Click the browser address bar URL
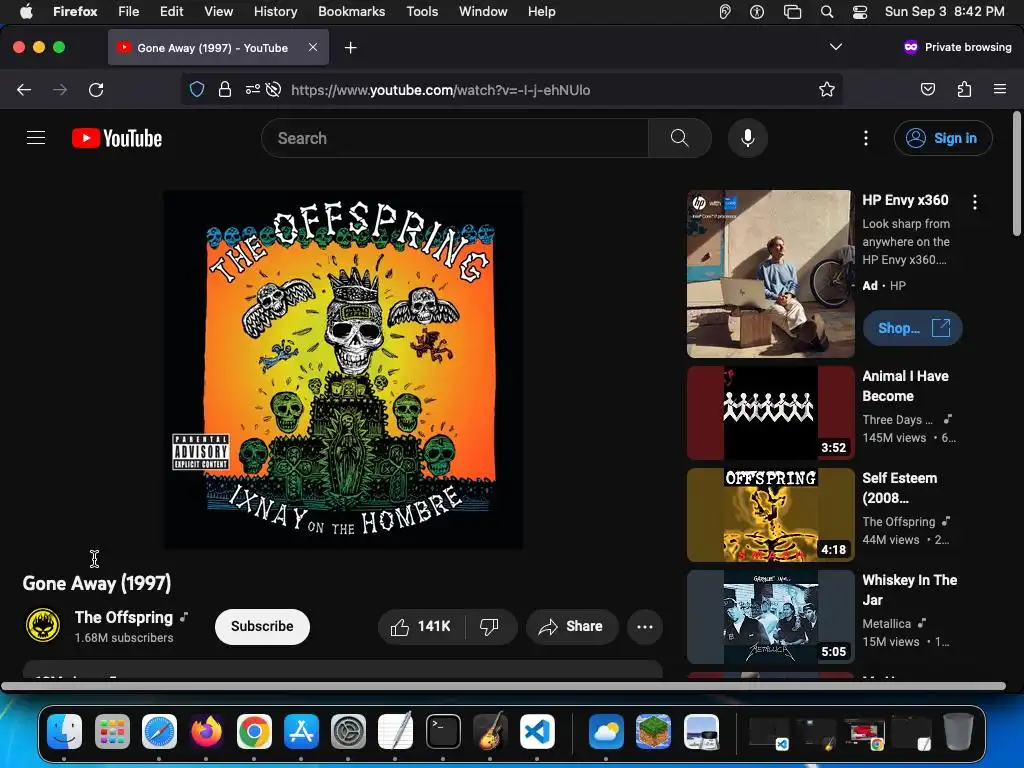 click(440, 90)
